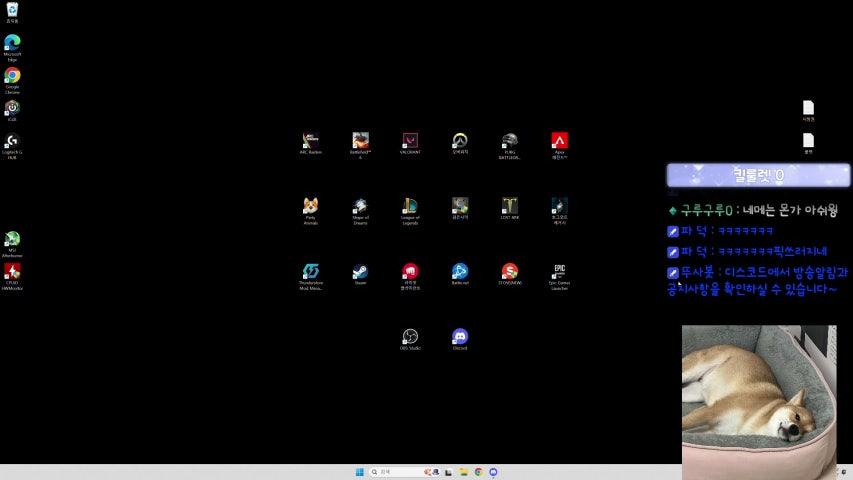Launch MSI Afterburner shortcut

pos(12,239)
